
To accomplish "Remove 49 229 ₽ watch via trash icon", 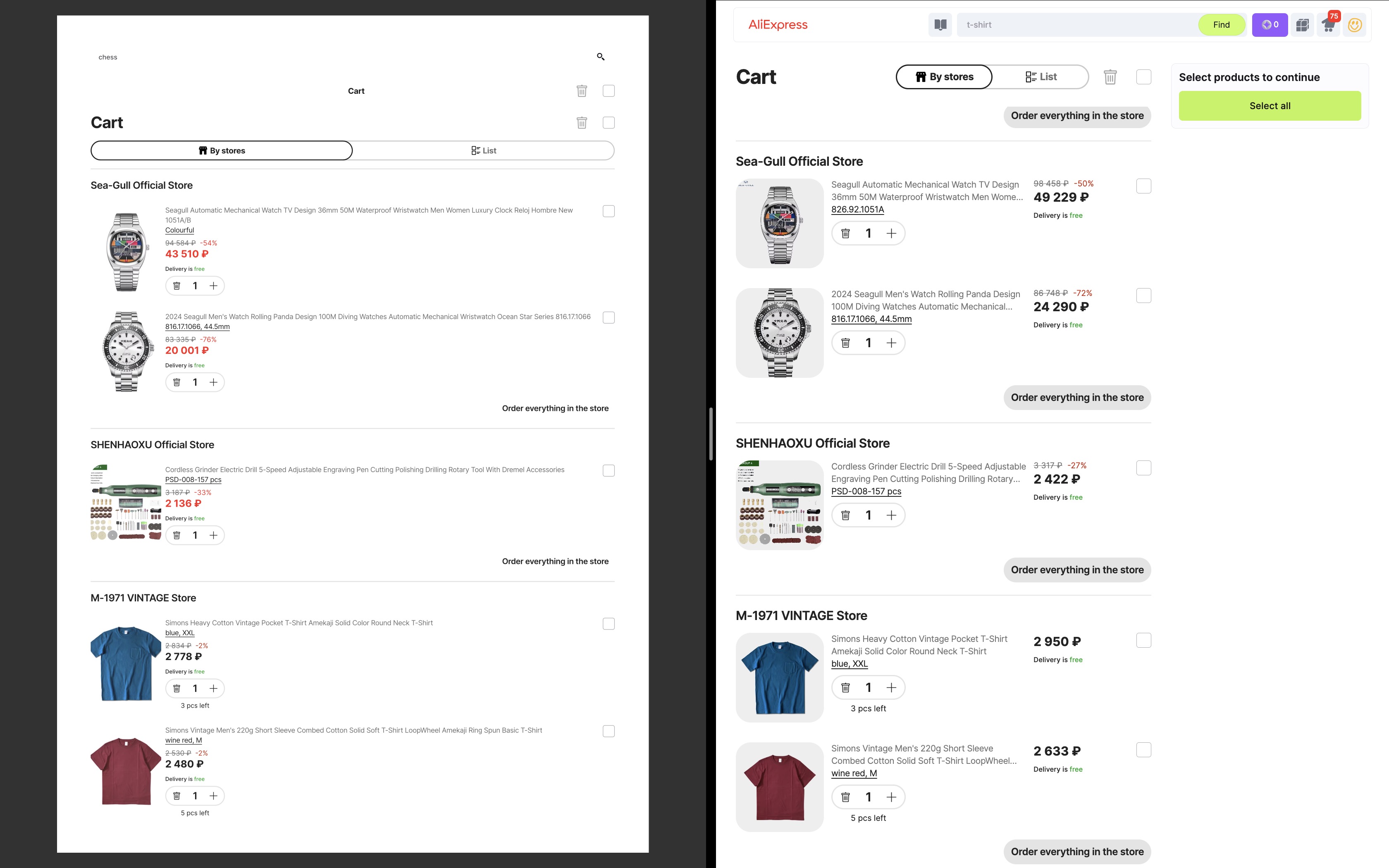I will [x=845, y=233].
